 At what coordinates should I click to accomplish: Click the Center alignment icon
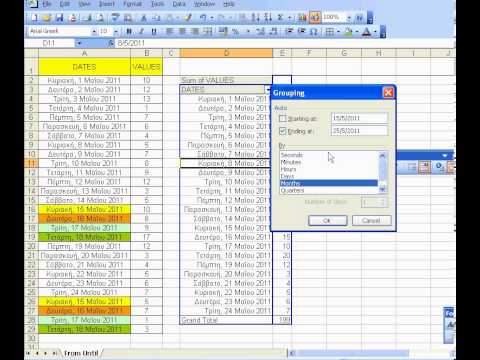182,32
